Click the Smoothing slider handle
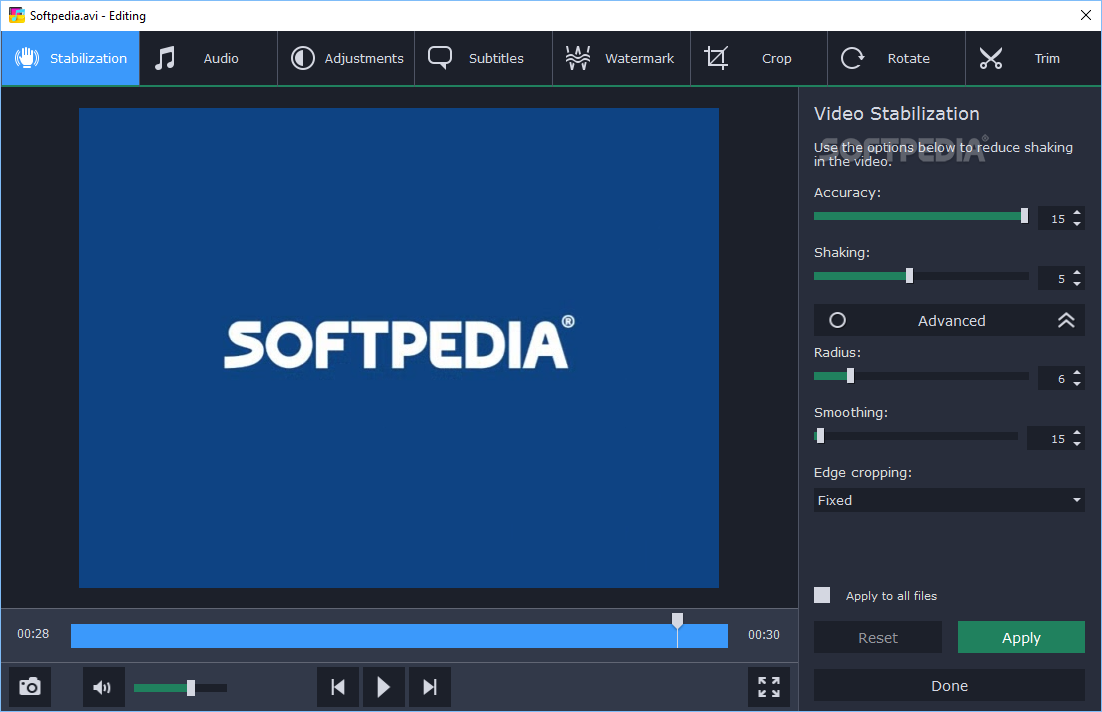 (820, 436)
